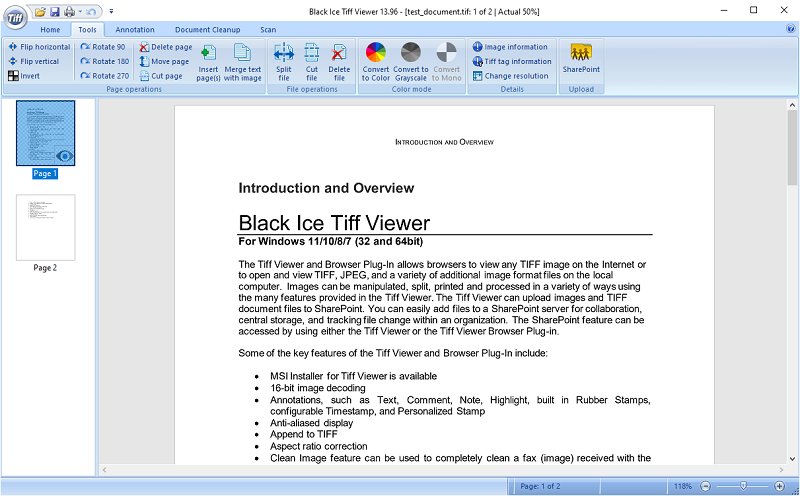Click the zoom in plus button
Screen dimensions: 800x496
pyautogui.click(x=779, y=486)
